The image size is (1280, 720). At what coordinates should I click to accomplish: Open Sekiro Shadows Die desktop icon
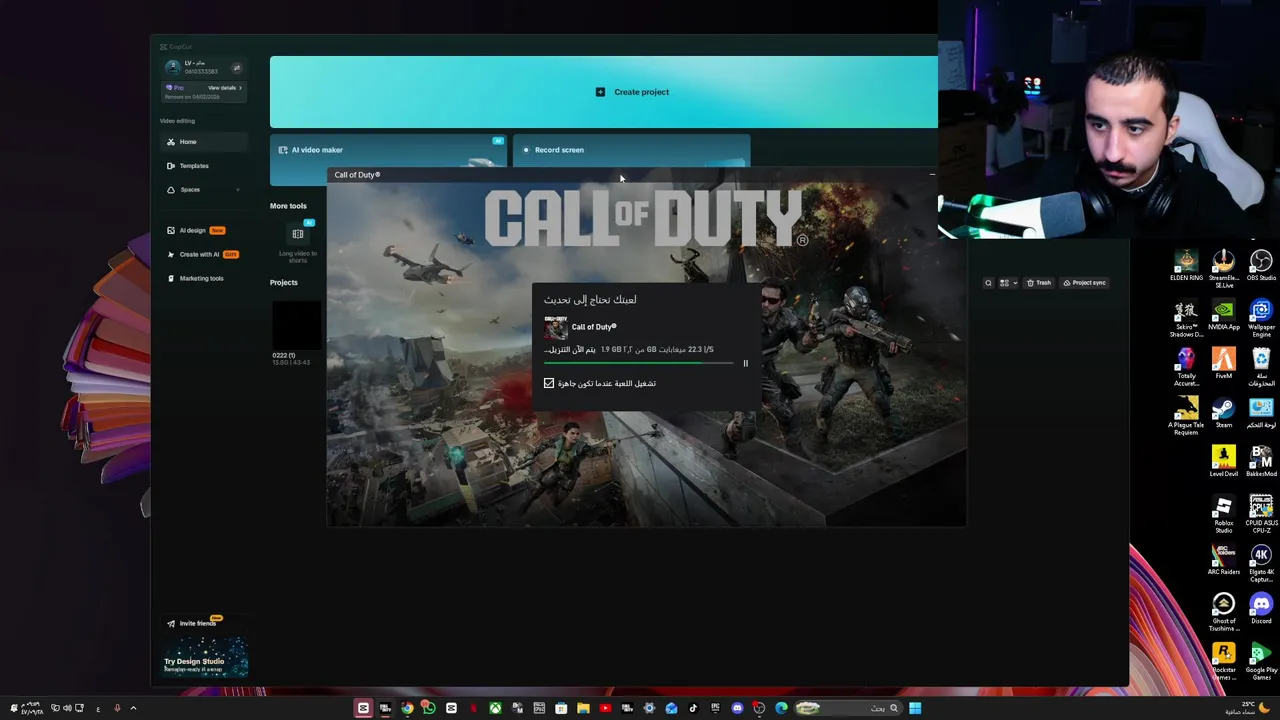pyautogui.click(x=1186, y=319)
